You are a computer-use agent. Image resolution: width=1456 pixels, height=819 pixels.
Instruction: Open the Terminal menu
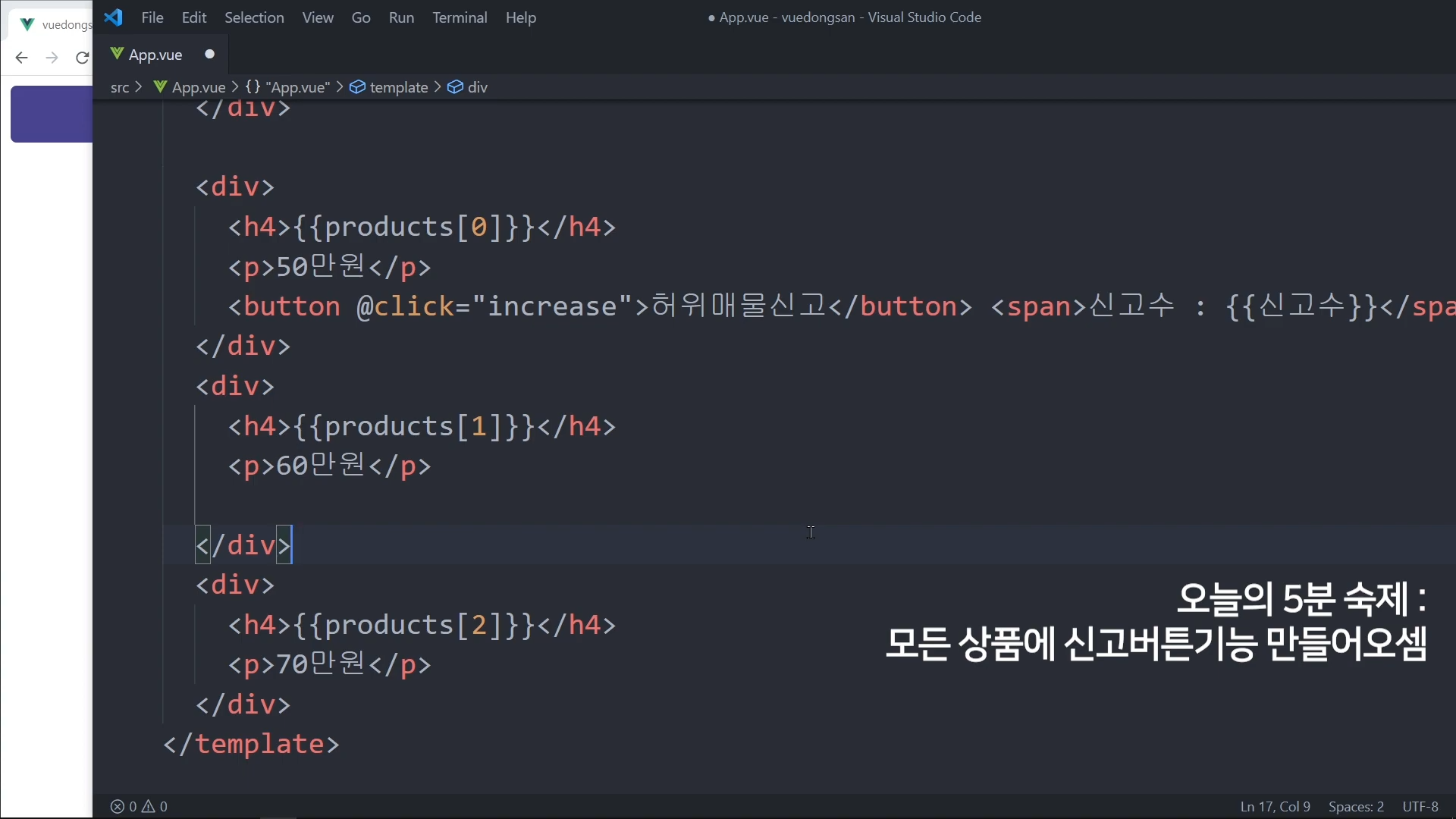point(460,17)
